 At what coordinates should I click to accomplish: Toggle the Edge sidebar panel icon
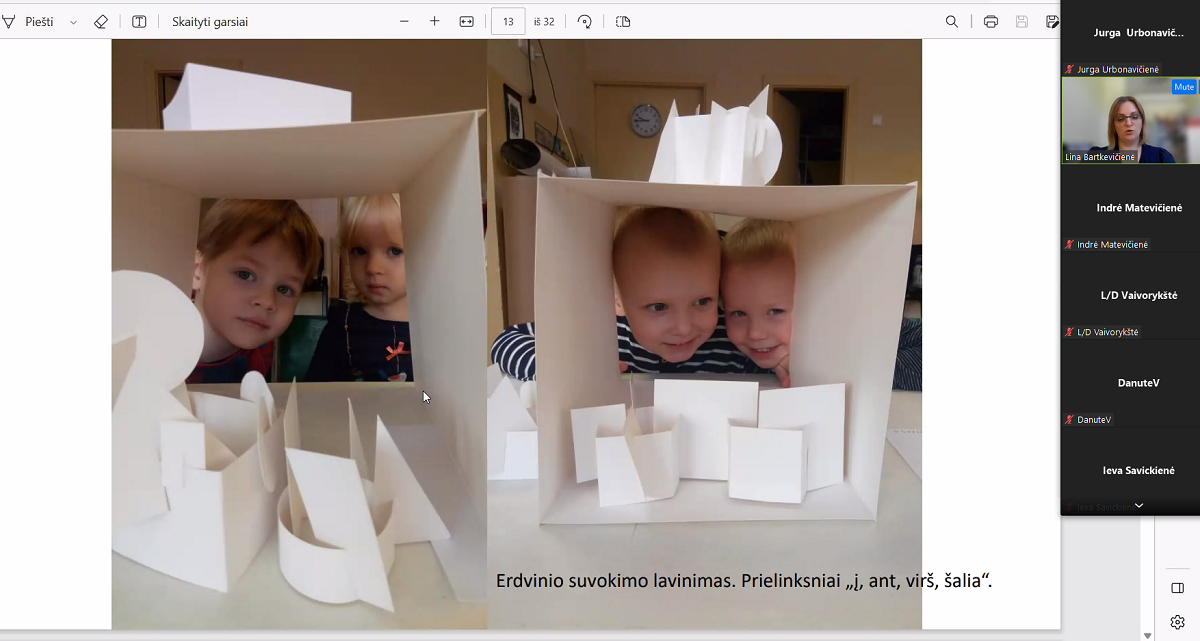1177,587
